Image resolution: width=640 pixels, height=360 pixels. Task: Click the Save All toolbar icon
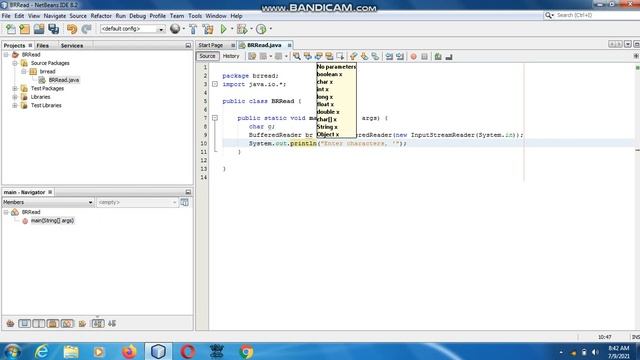coord(53,29)
